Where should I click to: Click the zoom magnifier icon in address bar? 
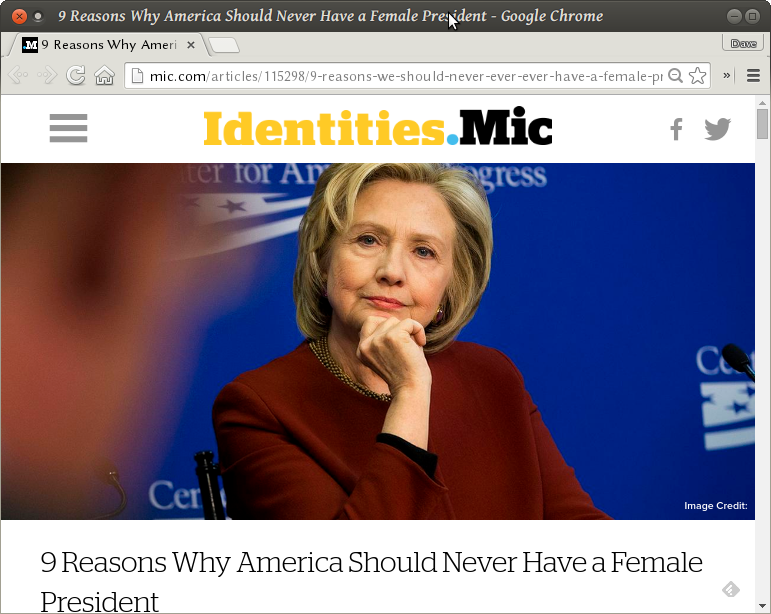click(676, 76)
